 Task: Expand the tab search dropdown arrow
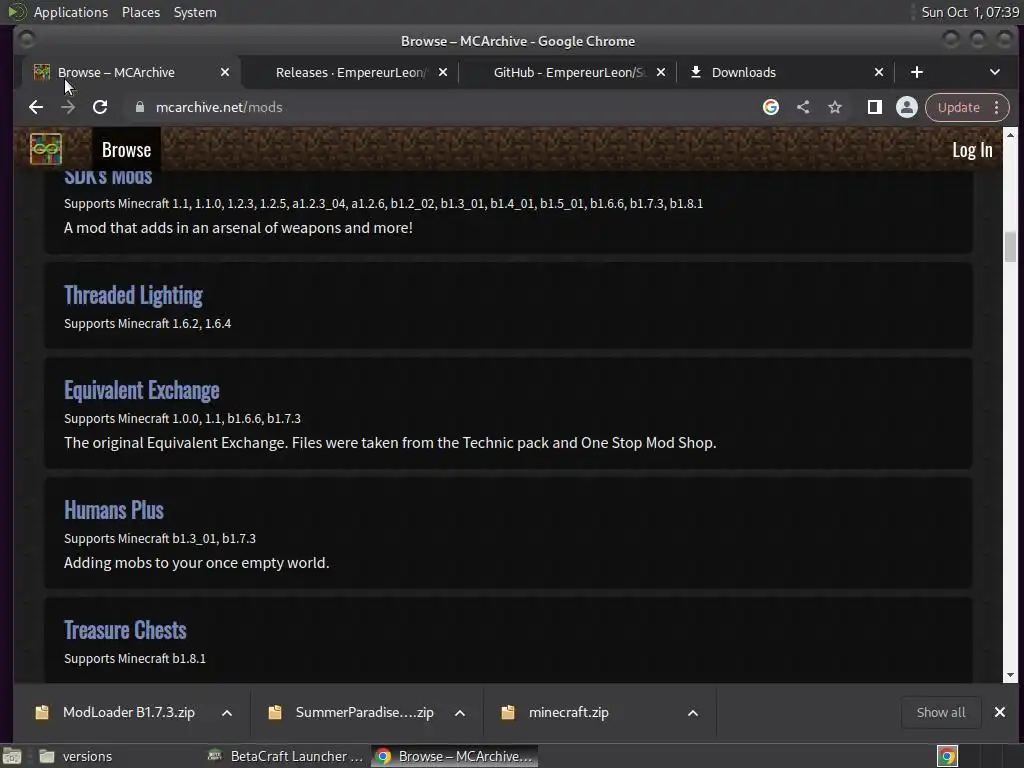[995, 72]
